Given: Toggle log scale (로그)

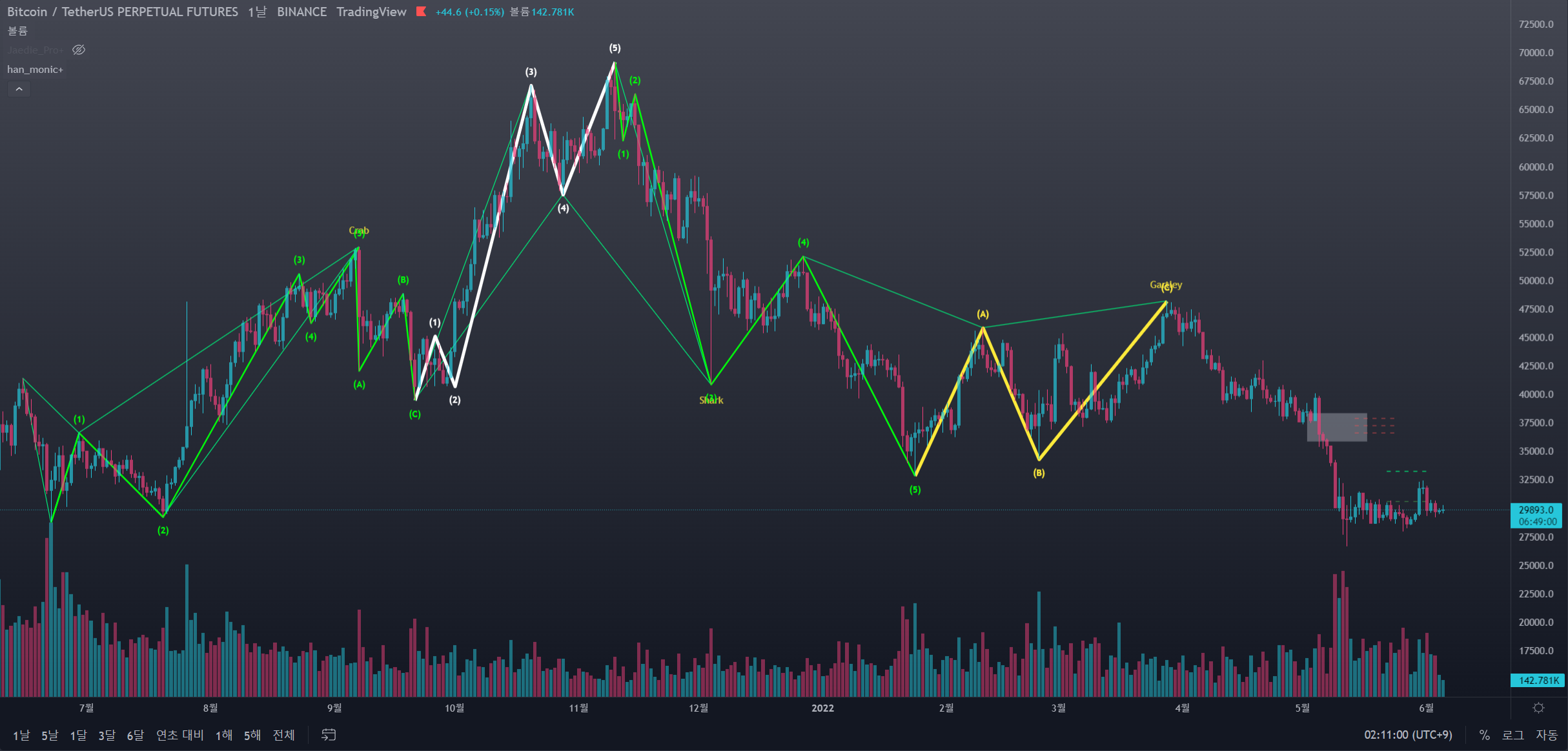Looking at the screenshot, I should pyautogui.click(x=1512, y=735).
